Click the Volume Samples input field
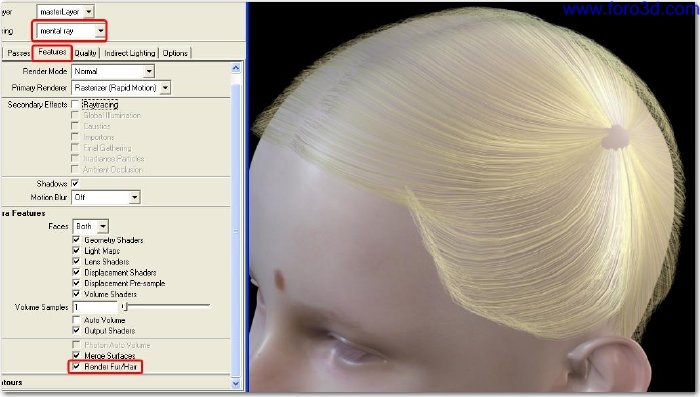Image resolution: width=700 pixels, height=397 pixels. 95,307
